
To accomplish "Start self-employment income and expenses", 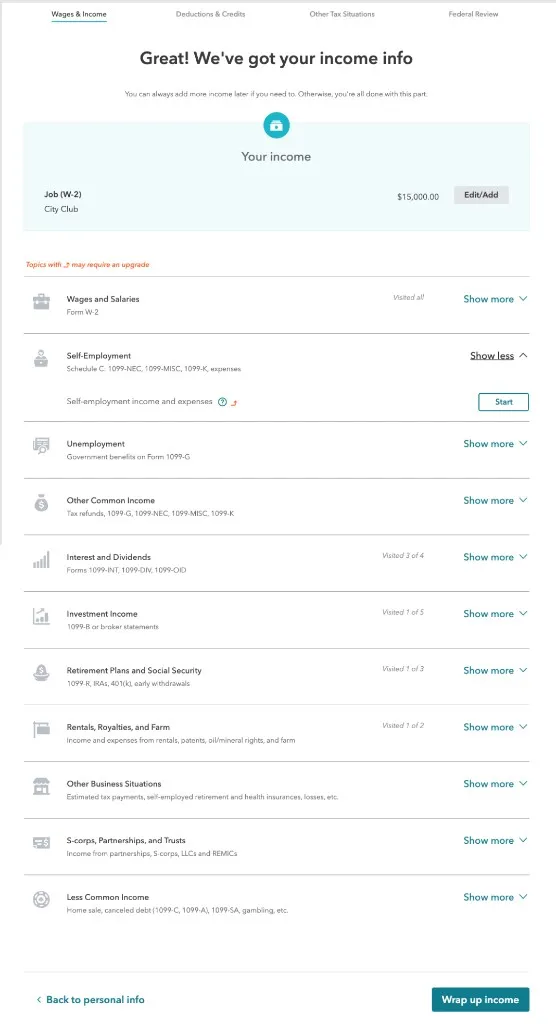I will coord(504,402).
